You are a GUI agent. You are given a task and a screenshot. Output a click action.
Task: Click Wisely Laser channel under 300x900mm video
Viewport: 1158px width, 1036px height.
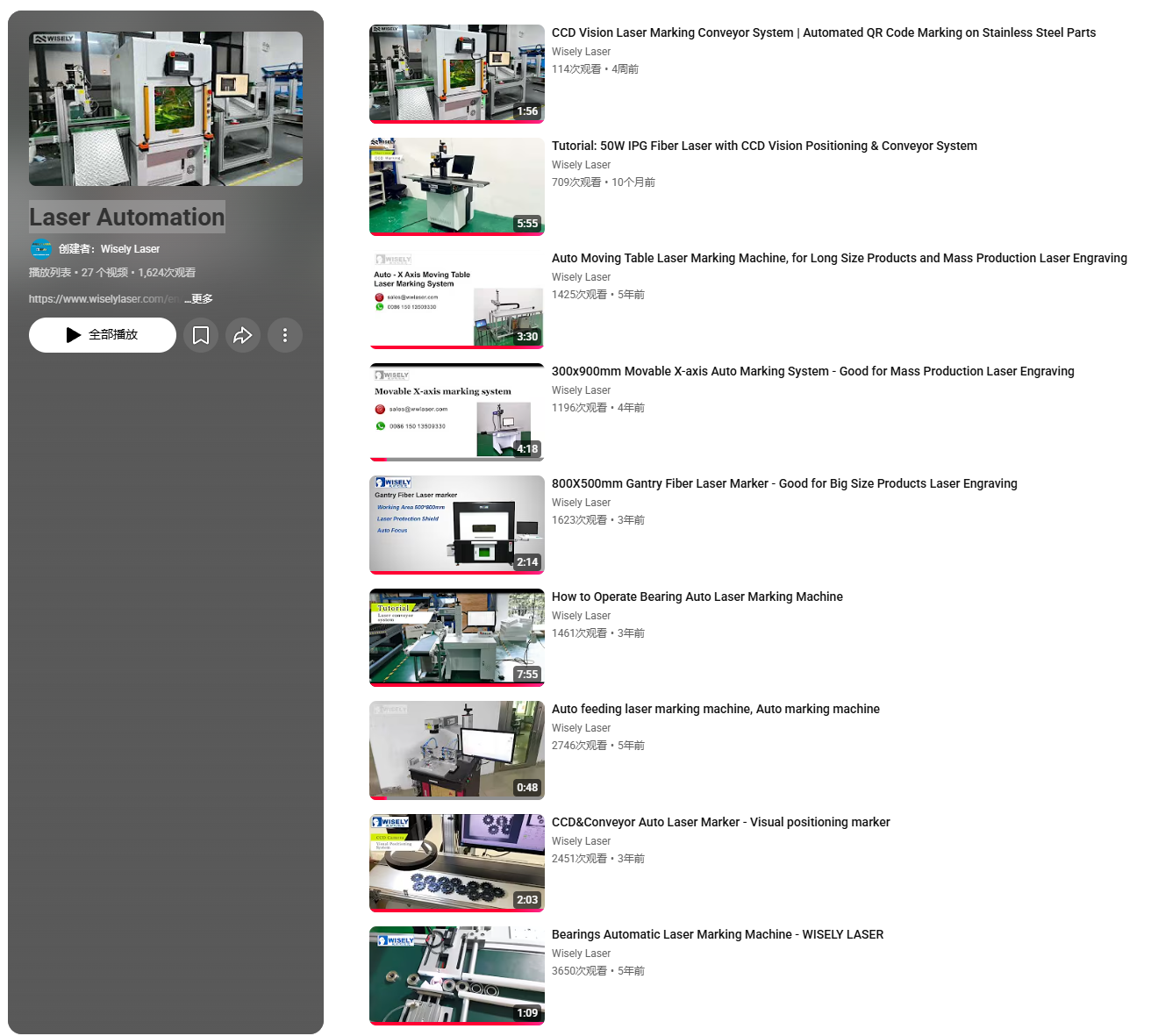click(581, 390)
